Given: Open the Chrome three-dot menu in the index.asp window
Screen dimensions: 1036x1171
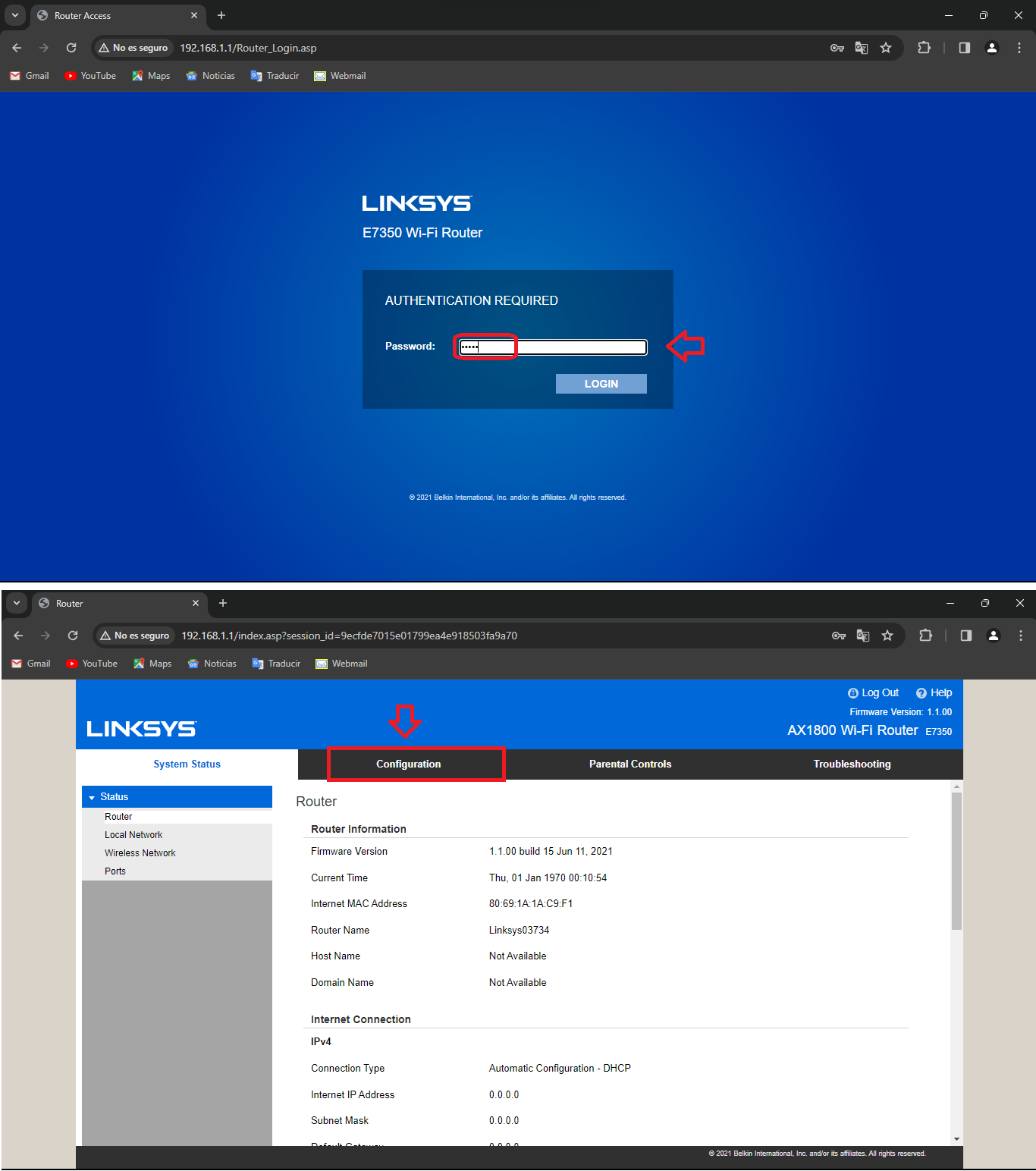Looking at the screenshot, I should [1021, 636].
